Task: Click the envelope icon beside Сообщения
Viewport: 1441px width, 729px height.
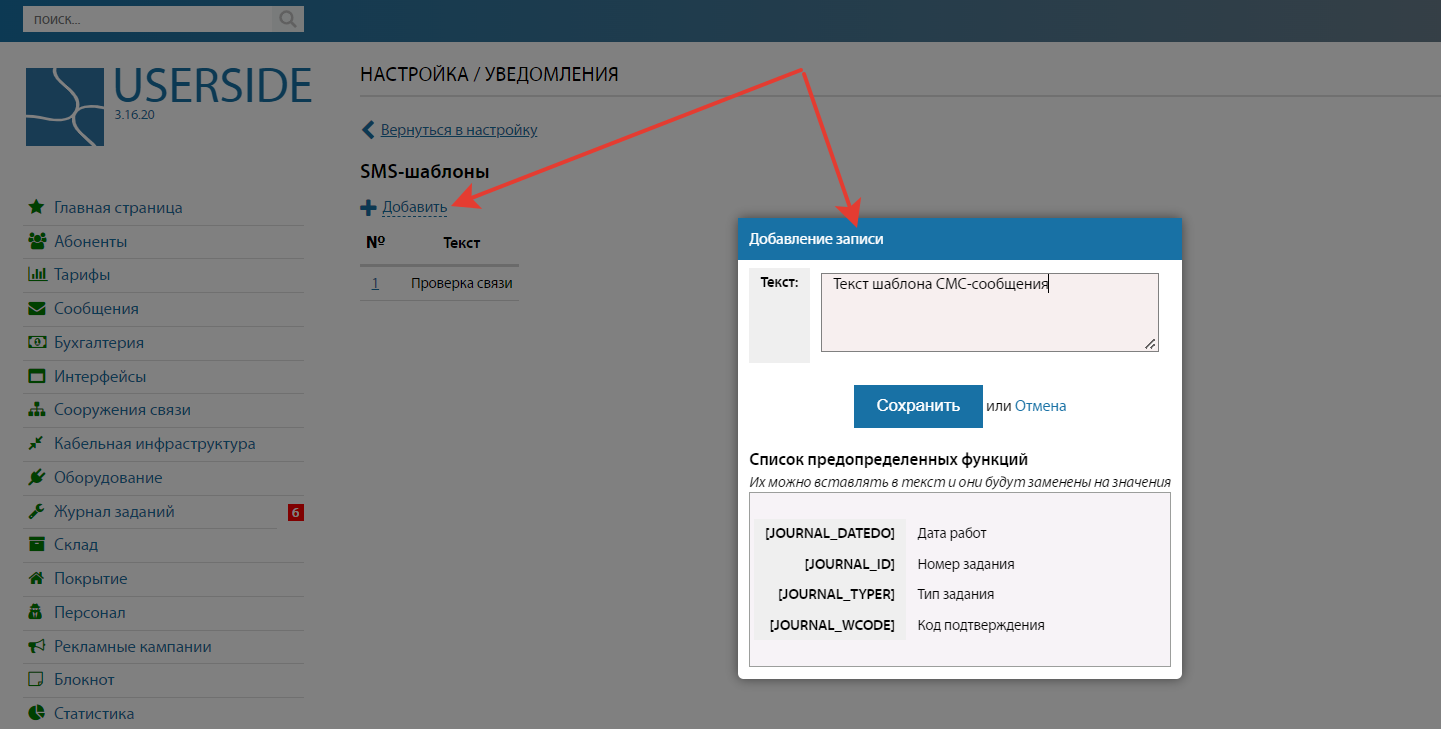Action: (37, 308)
